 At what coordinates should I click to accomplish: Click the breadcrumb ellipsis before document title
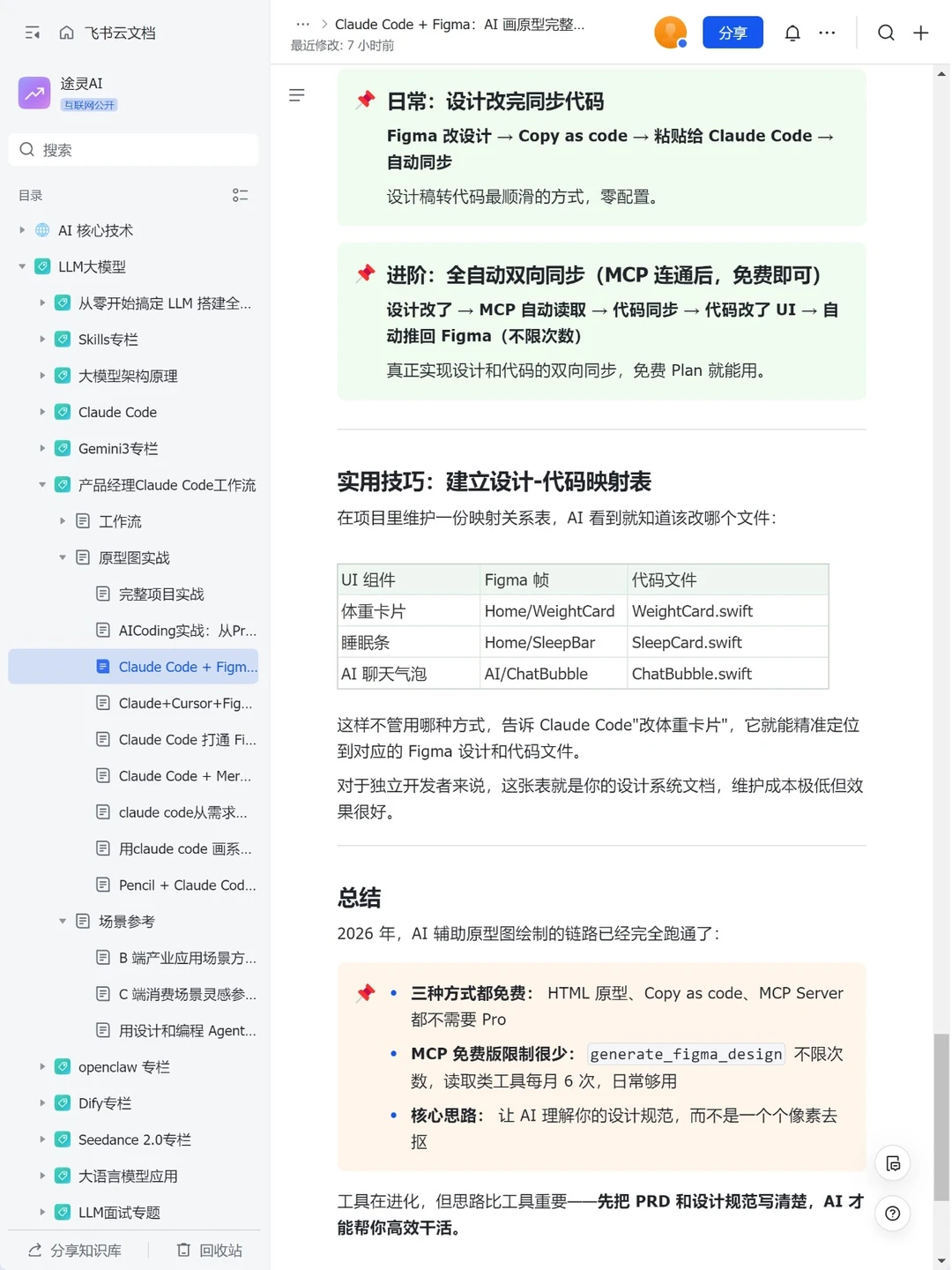click(302, 25)
